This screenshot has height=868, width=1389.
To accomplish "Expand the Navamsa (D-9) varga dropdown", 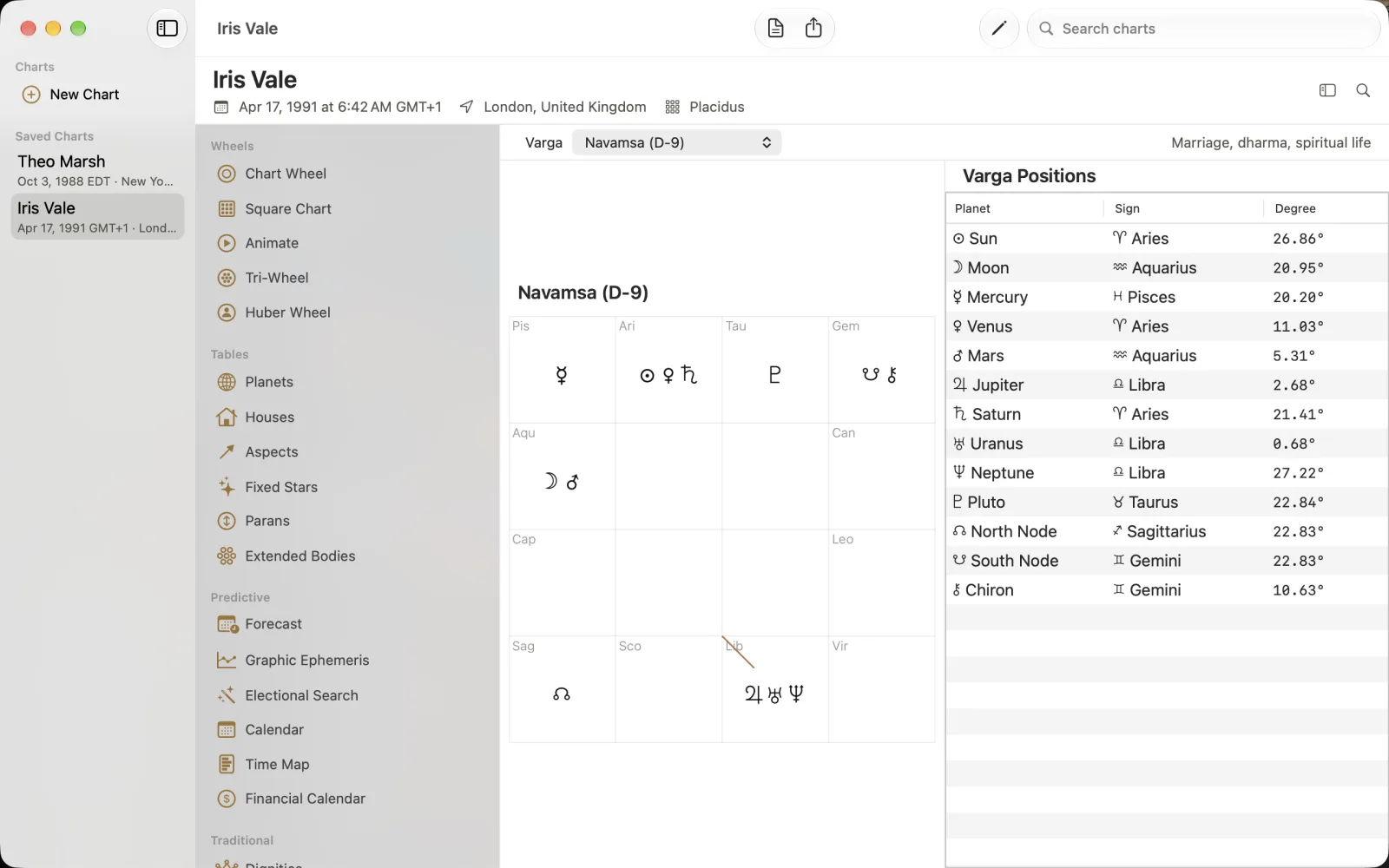I will [x=676, y=142].
